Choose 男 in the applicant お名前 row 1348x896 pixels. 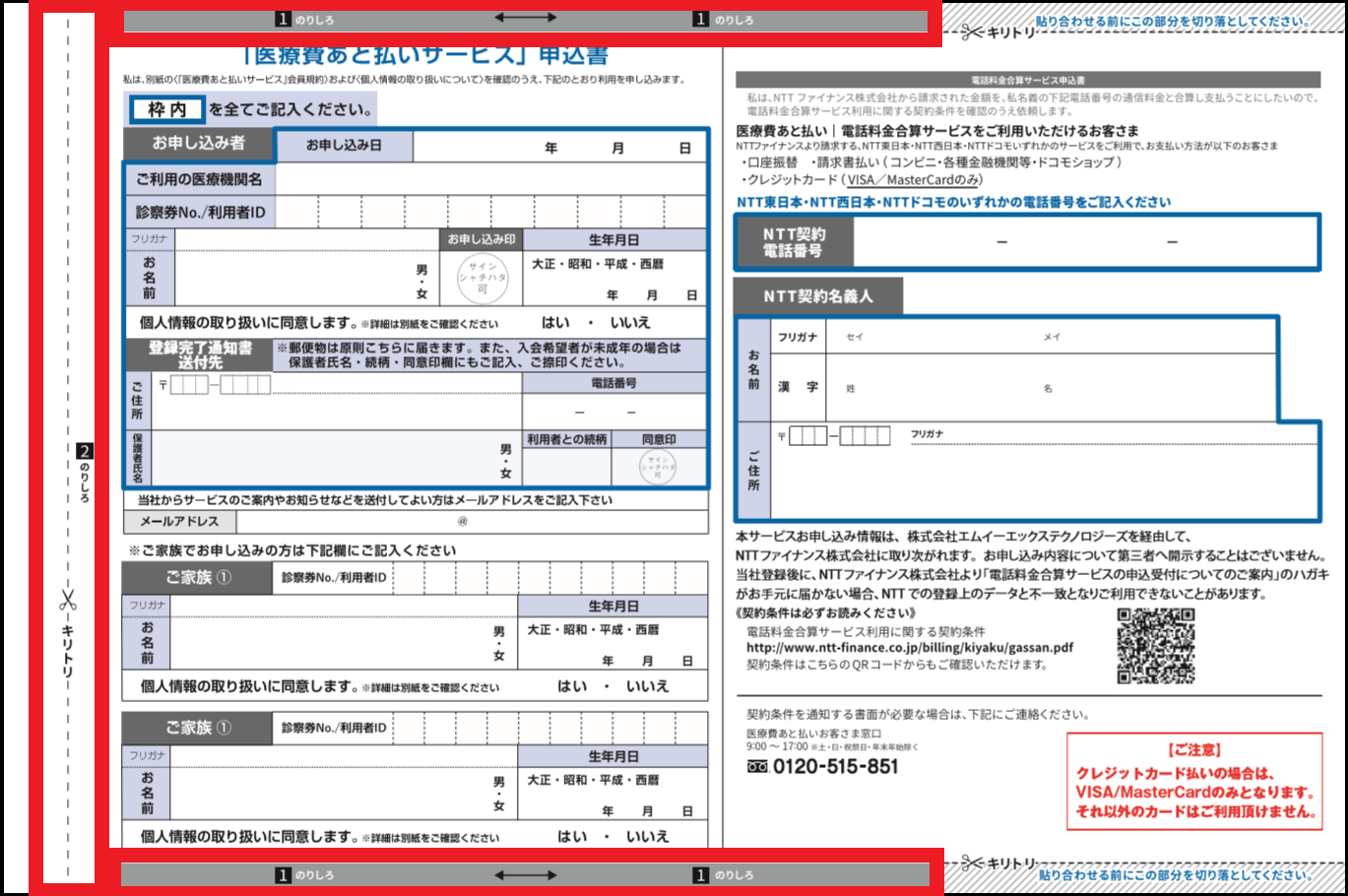[421, 270]
